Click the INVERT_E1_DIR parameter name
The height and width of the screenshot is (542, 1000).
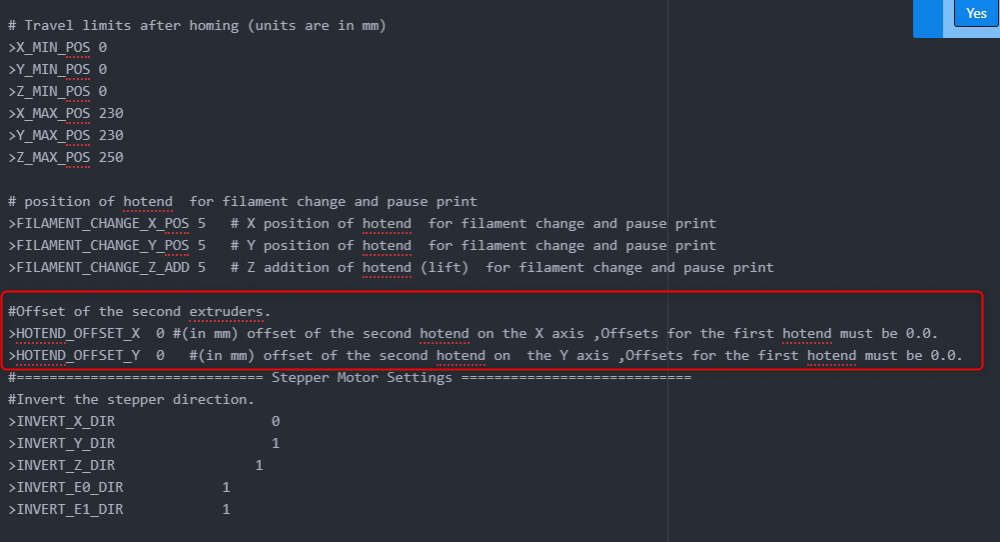pyautogui.click(x=70, y=510)
